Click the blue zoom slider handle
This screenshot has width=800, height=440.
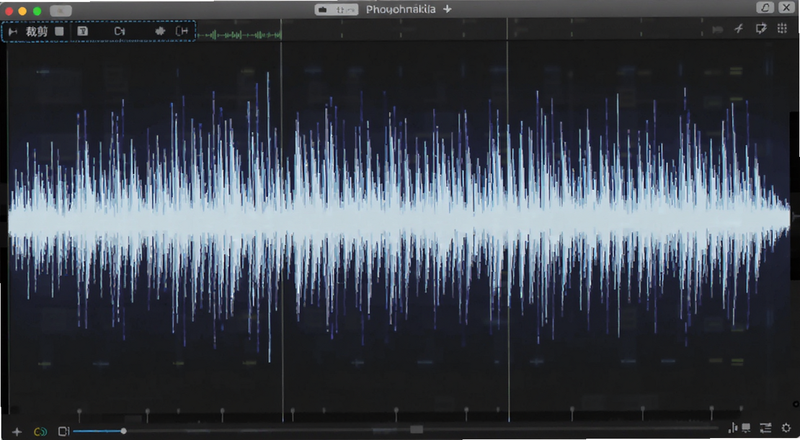click(x=123, y=431)
